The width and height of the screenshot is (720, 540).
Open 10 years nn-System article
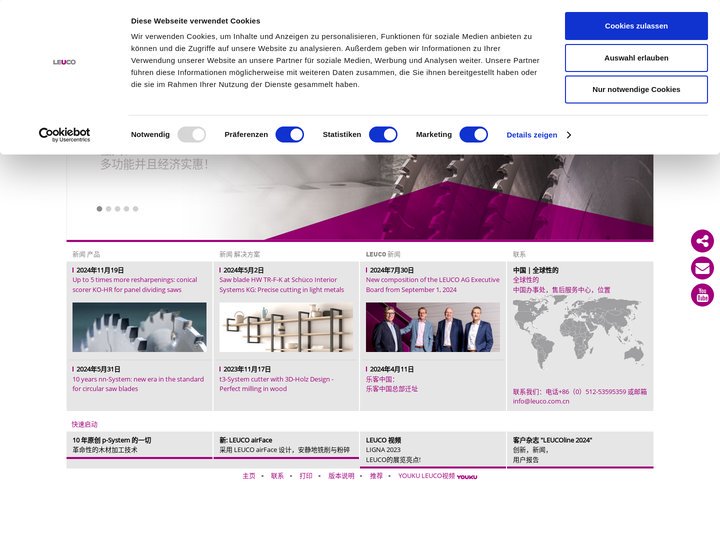coord(138,384)
